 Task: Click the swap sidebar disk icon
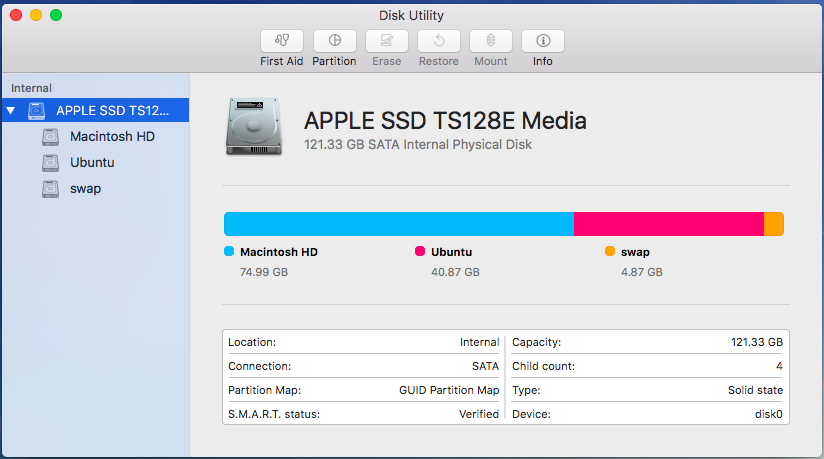[x=50, y=189]
